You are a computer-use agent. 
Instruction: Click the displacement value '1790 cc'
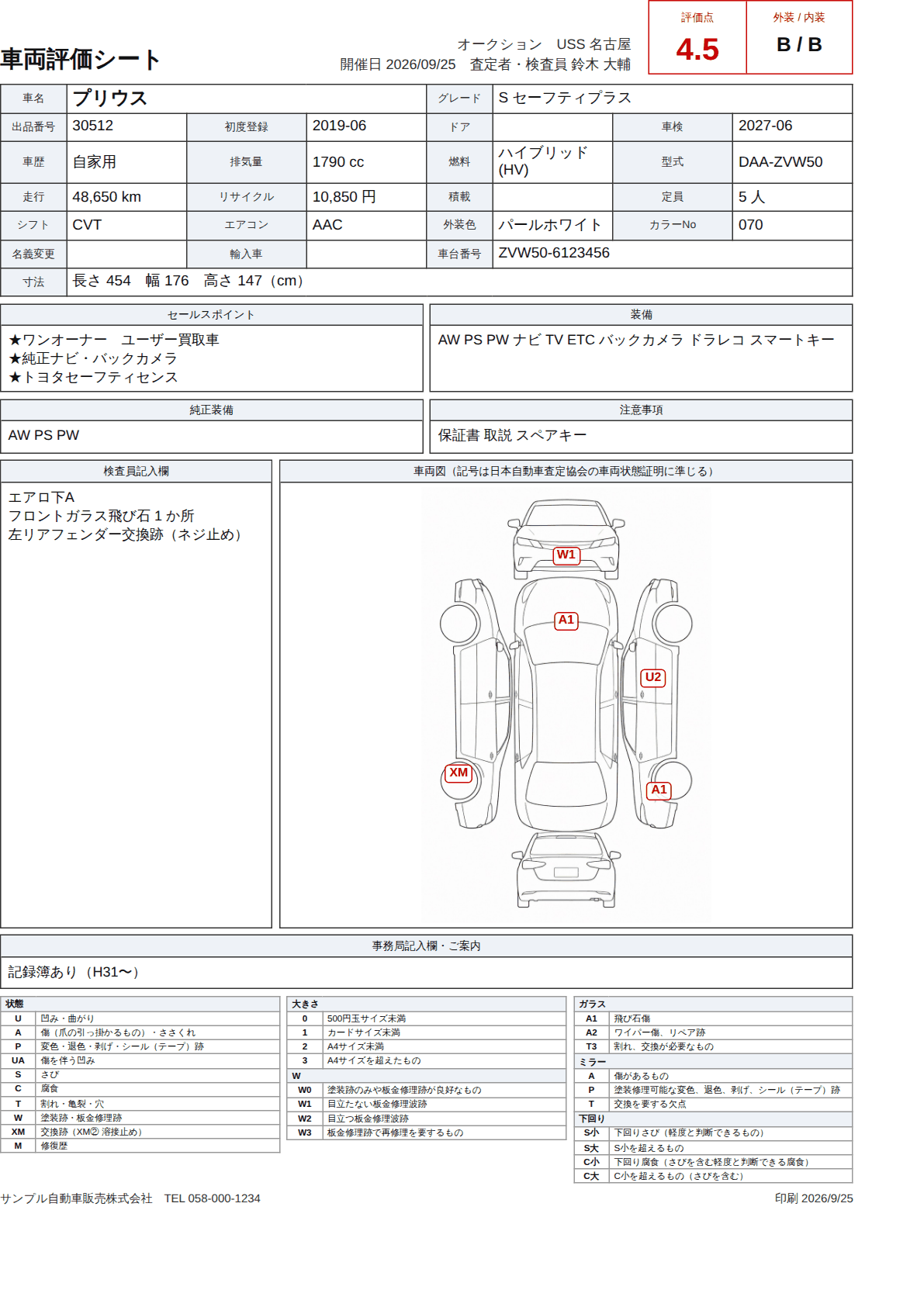click(338, 162)
